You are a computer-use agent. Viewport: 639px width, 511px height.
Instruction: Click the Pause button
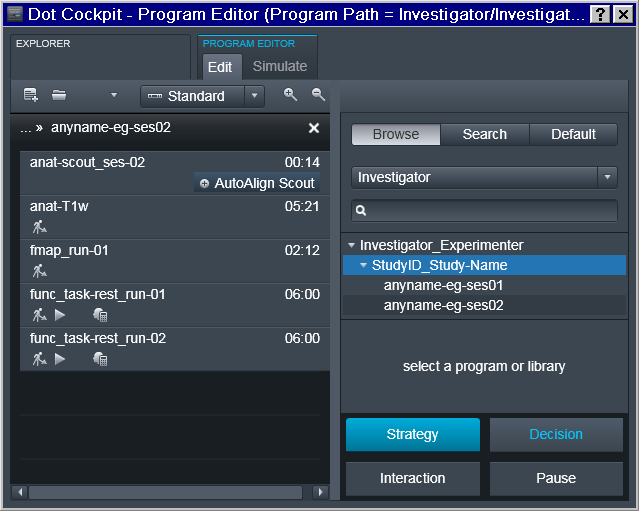556,478
